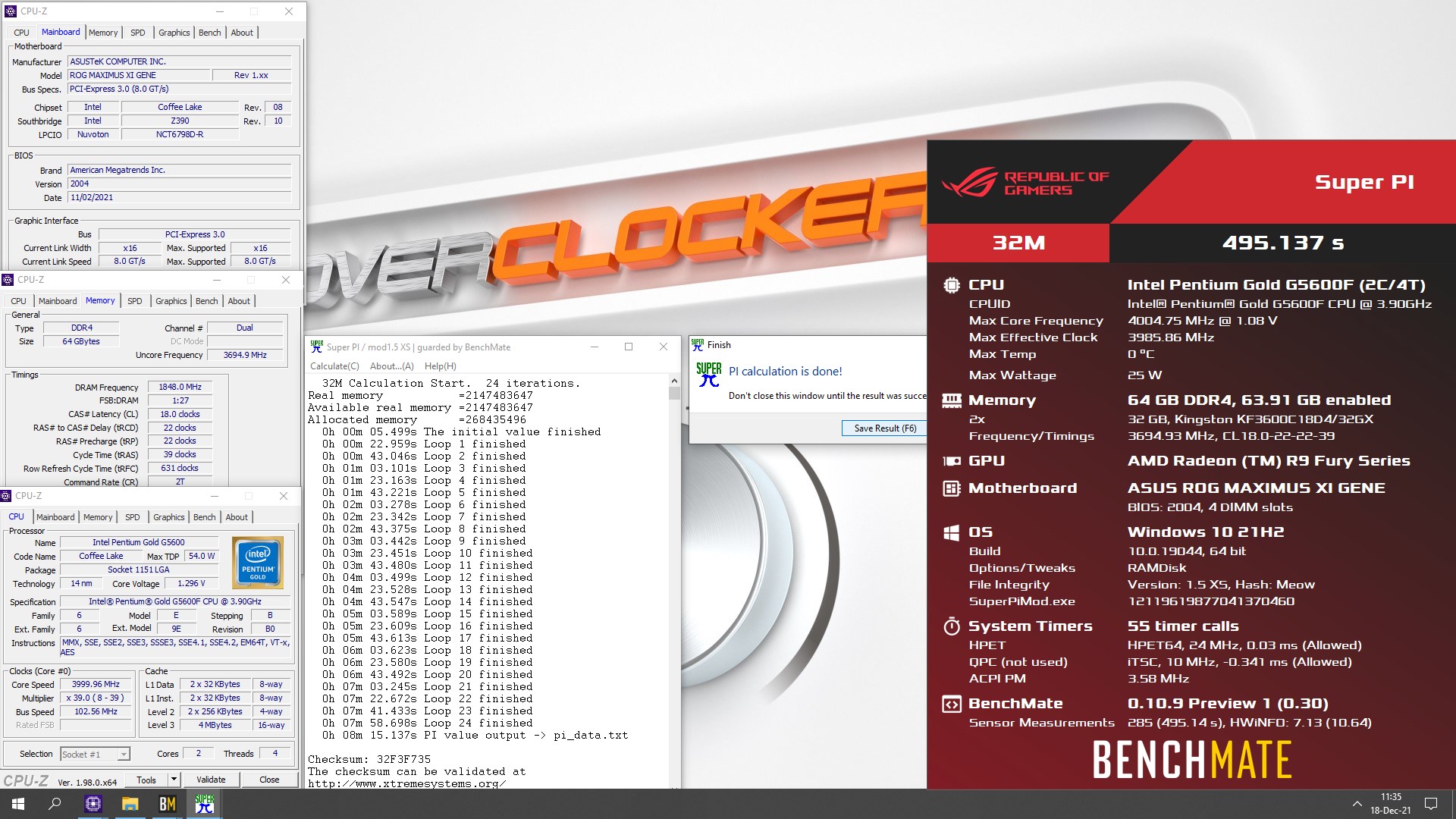Select Graphics tab in bottom CPU-Z window
This screenshot has height=819, width=1456.
(x=168, y=517)
